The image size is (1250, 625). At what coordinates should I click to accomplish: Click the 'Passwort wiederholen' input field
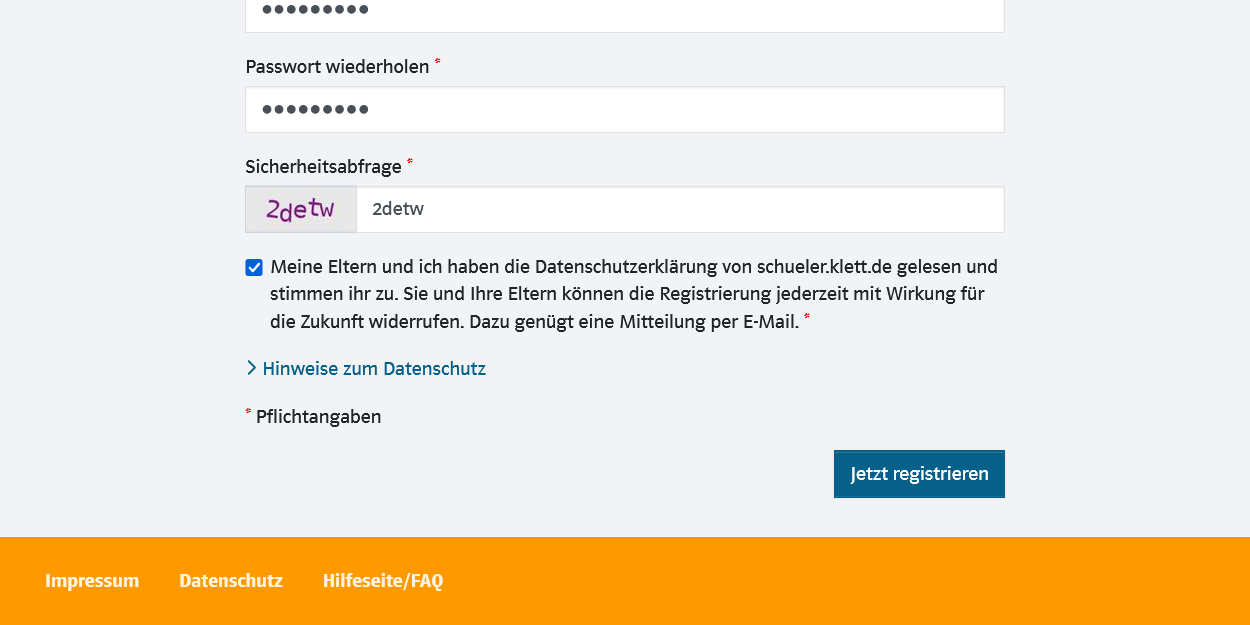click(625, 109)
